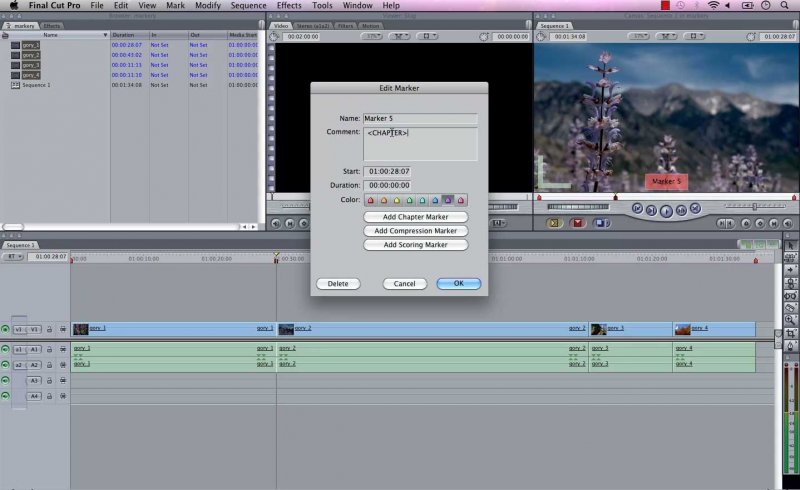Viewport: 800px width, 490px height.
Task: Select the Razor Blade tool
Action: pos(791,307)
